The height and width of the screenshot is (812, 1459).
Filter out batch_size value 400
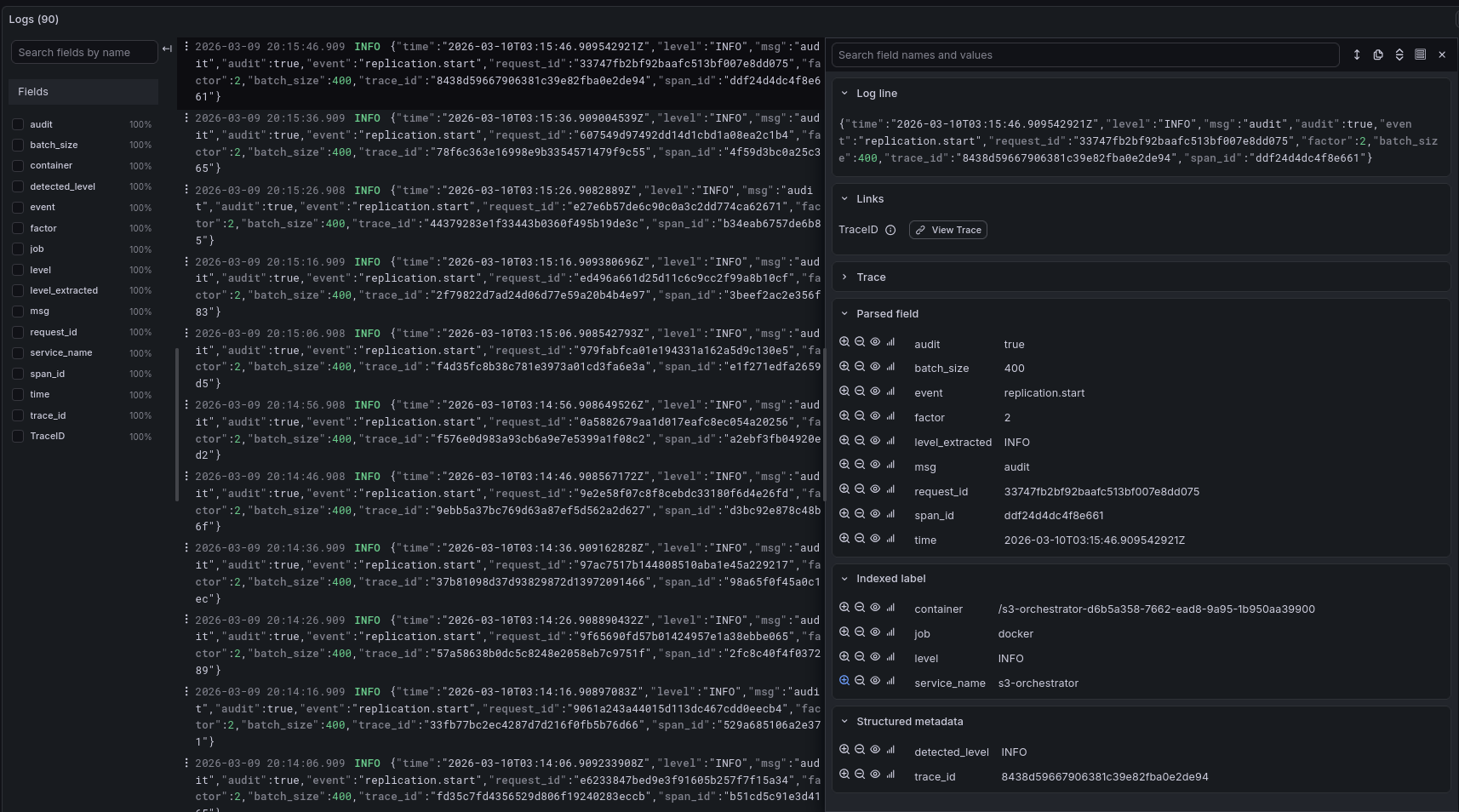click(x=860, y=366)
